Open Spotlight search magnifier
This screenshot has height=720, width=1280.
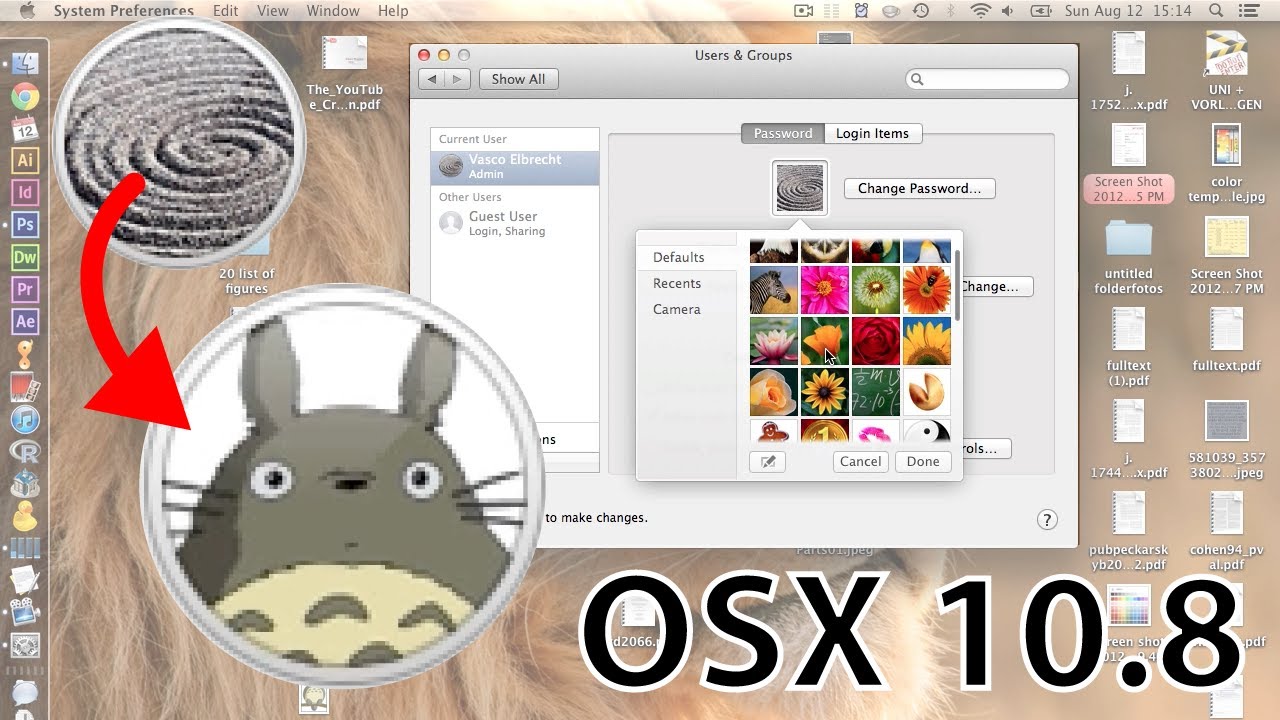click(x=1216, y=11)
